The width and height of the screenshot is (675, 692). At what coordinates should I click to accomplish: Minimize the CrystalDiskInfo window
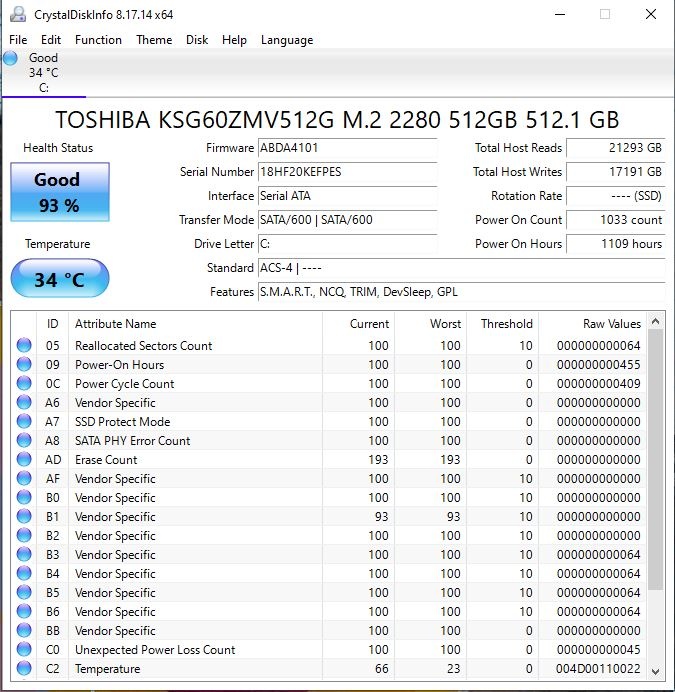[560, 15]
